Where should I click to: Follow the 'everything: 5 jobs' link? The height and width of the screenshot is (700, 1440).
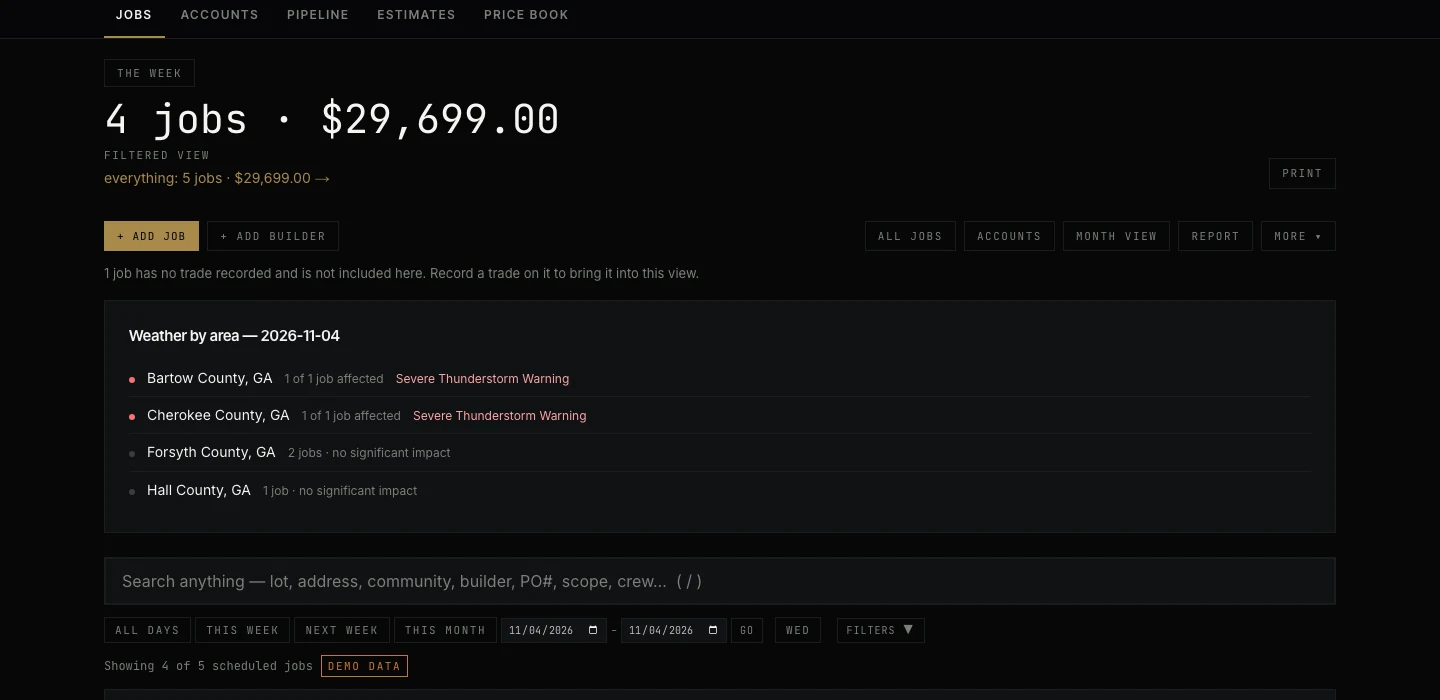[217, 178]
